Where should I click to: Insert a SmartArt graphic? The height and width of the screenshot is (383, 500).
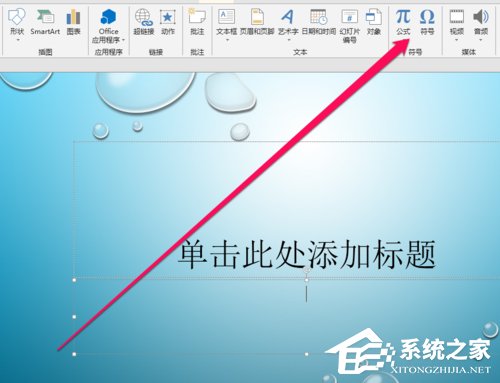point(45,22)
